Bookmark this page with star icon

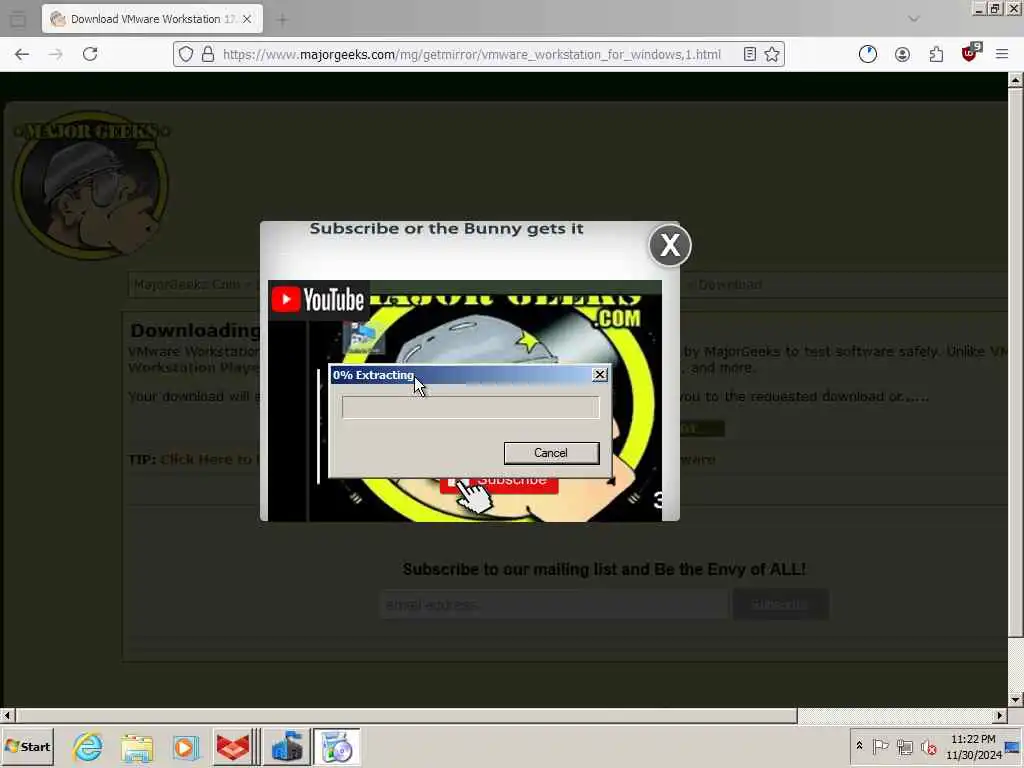[772, 54]
